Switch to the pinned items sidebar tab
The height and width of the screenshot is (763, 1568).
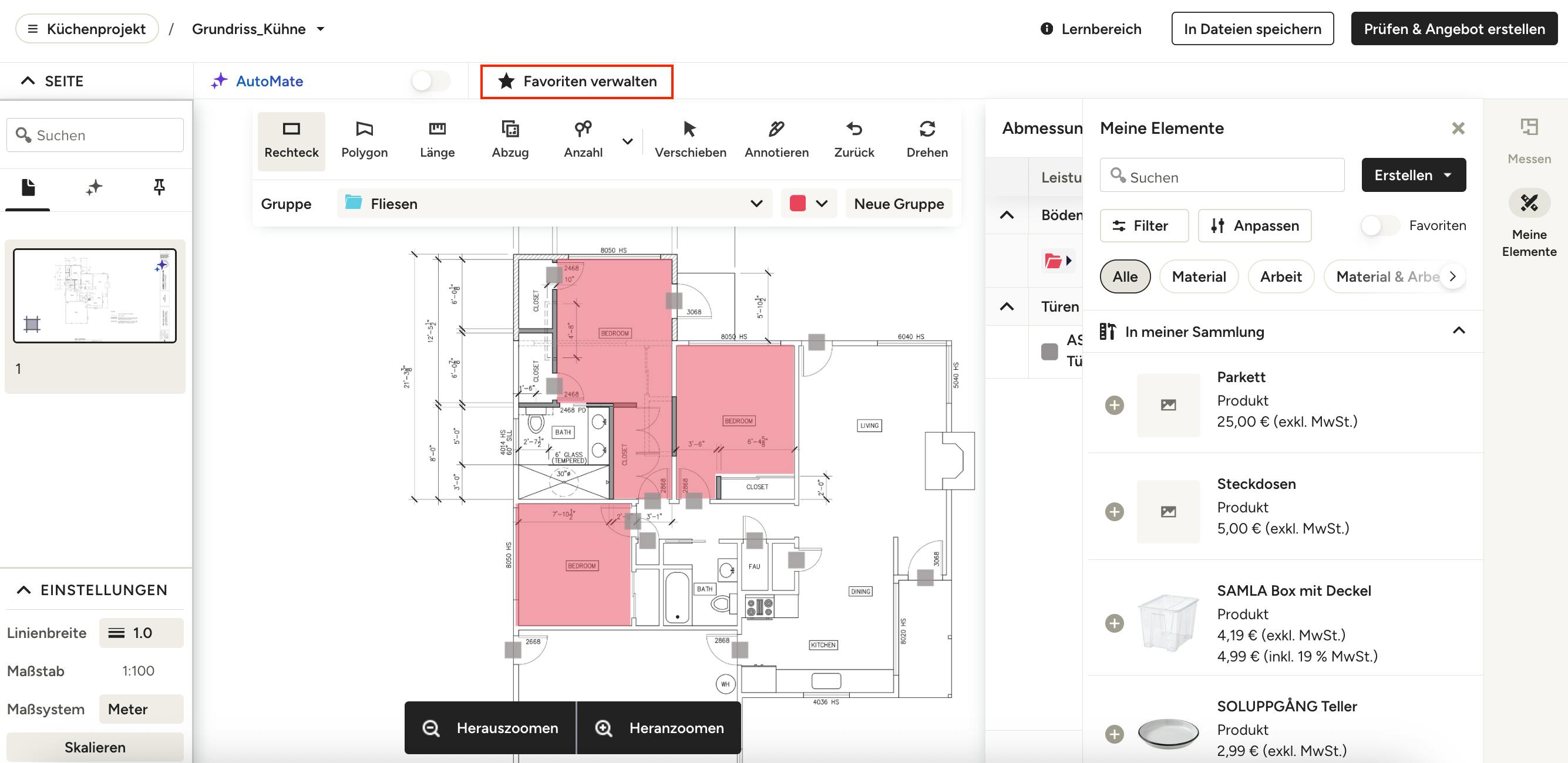(159, 187)
